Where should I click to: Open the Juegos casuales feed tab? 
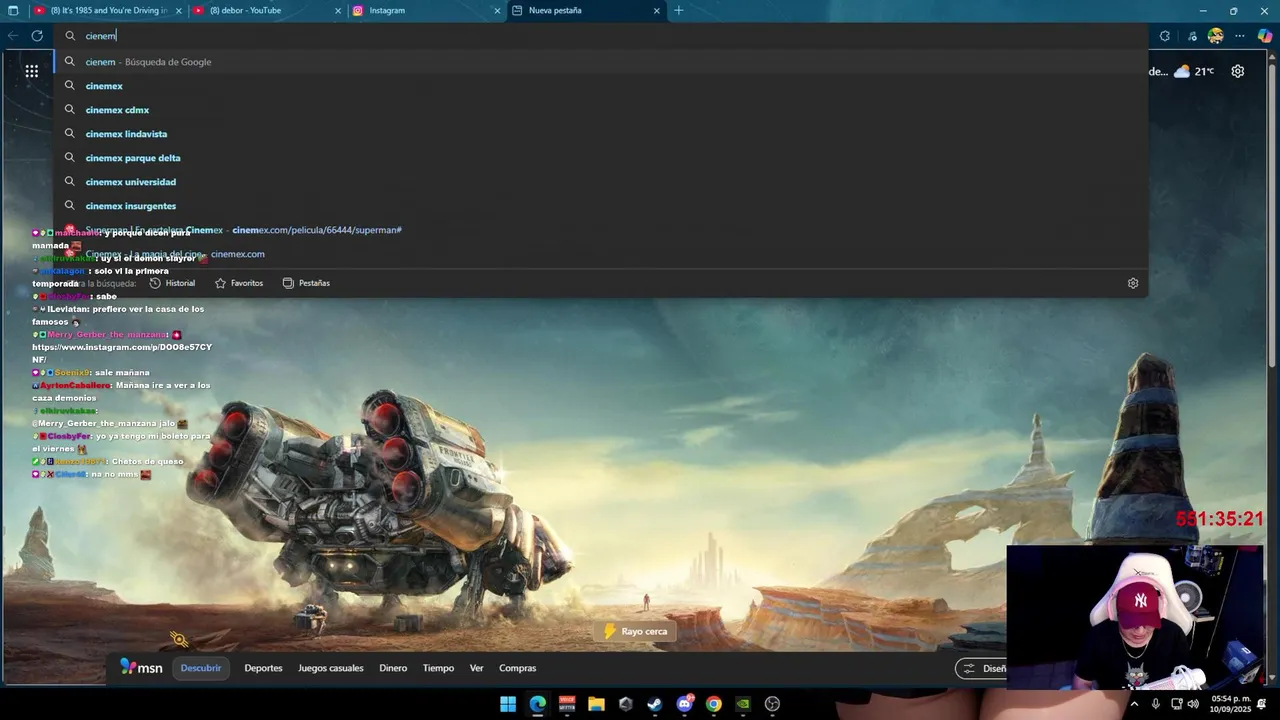(x=331, y=668)
